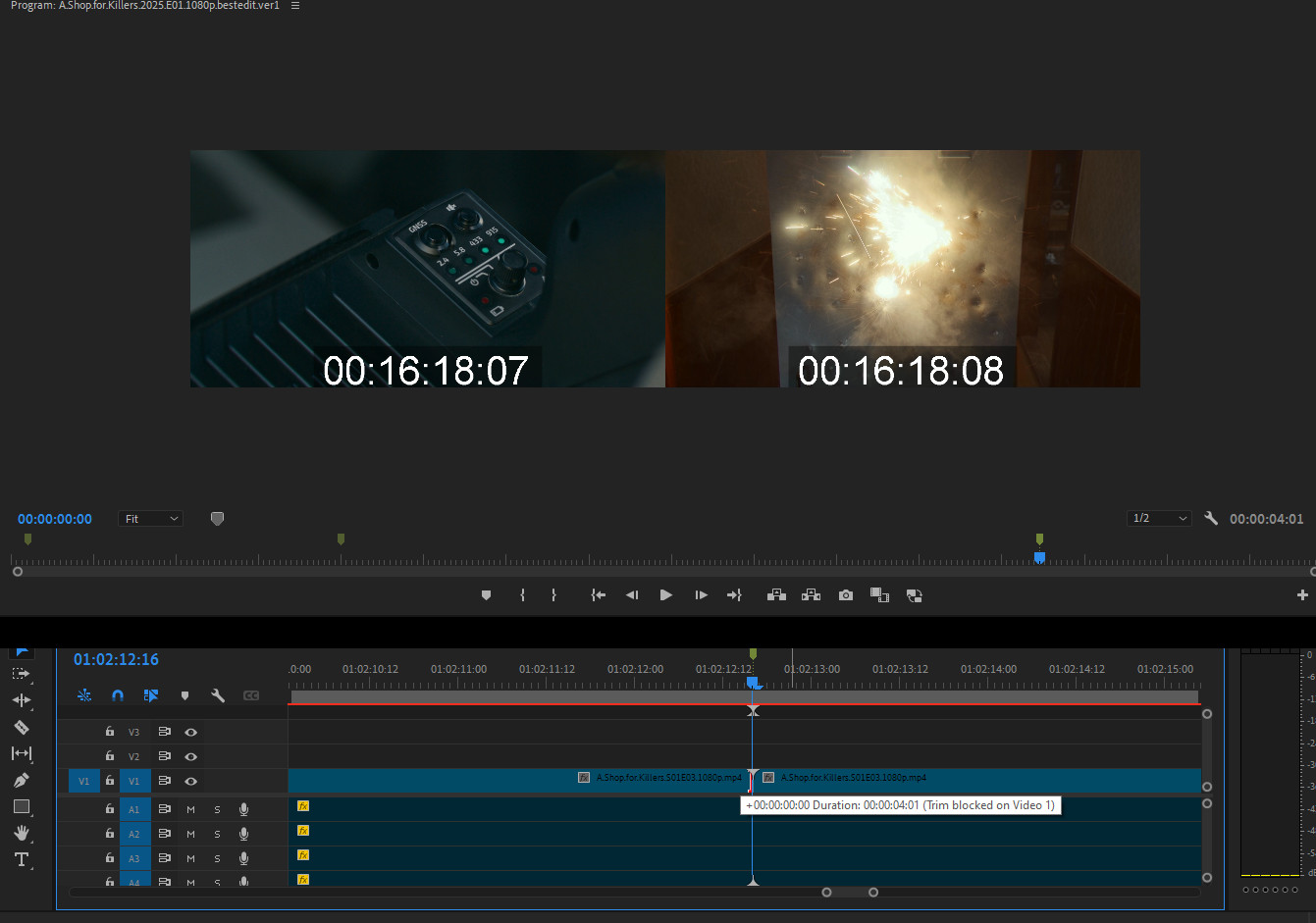Open the Fit zoom level dropdown

coord(150,519)
